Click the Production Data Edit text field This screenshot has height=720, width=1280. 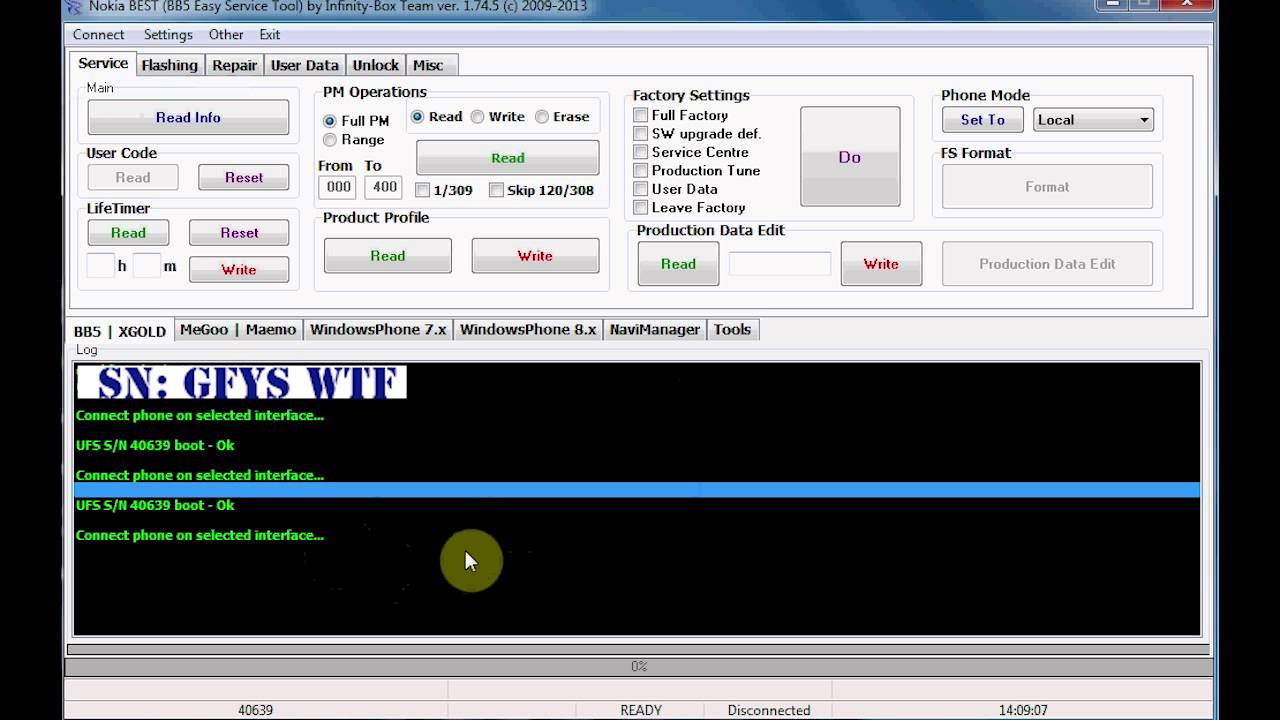(x=780, y=264)
